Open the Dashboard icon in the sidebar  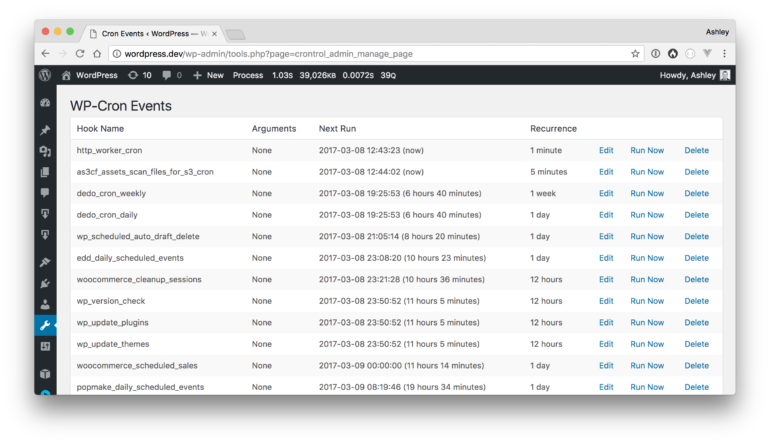tap(45, 103)
